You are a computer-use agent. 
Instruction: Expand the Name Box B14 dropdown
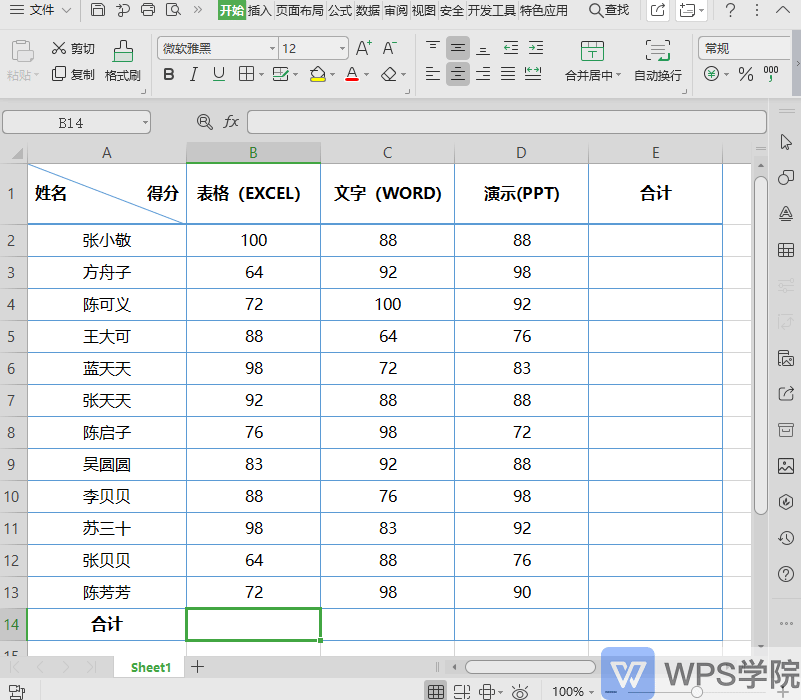(145, 123)
